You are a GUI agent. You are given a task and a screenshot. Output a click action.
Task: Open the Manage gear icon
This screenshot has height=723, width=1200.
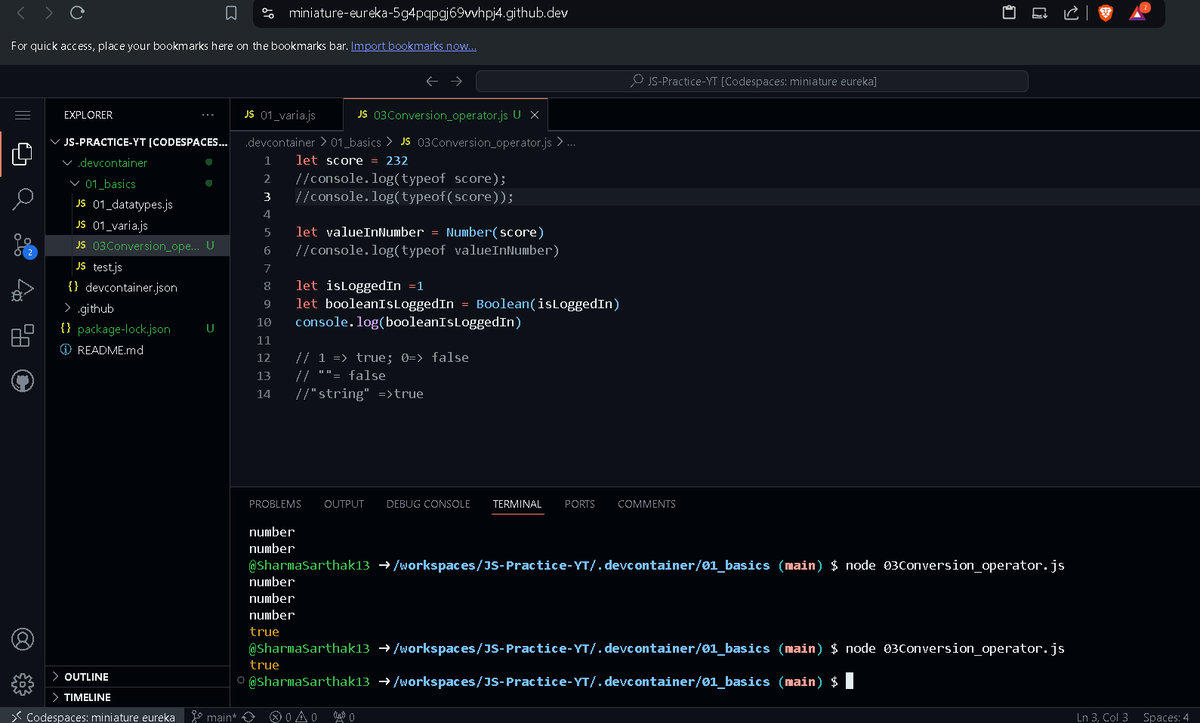click(22, 684)
